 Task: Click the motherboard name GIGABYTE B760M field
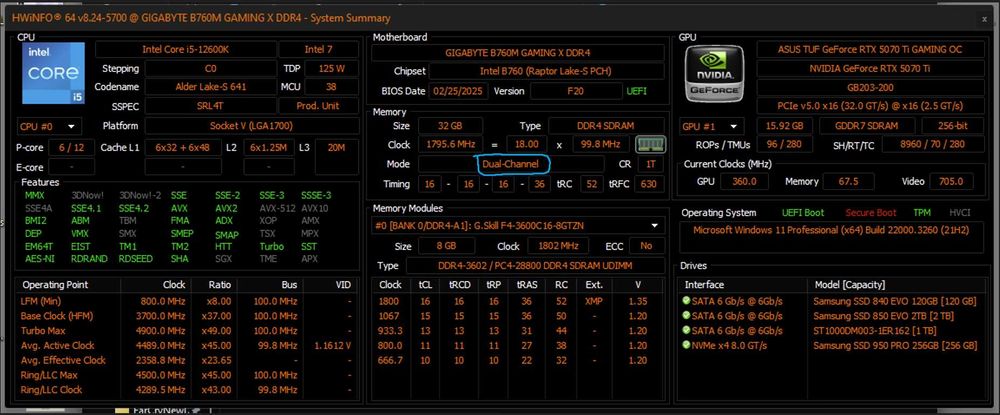tap(518, 52)
